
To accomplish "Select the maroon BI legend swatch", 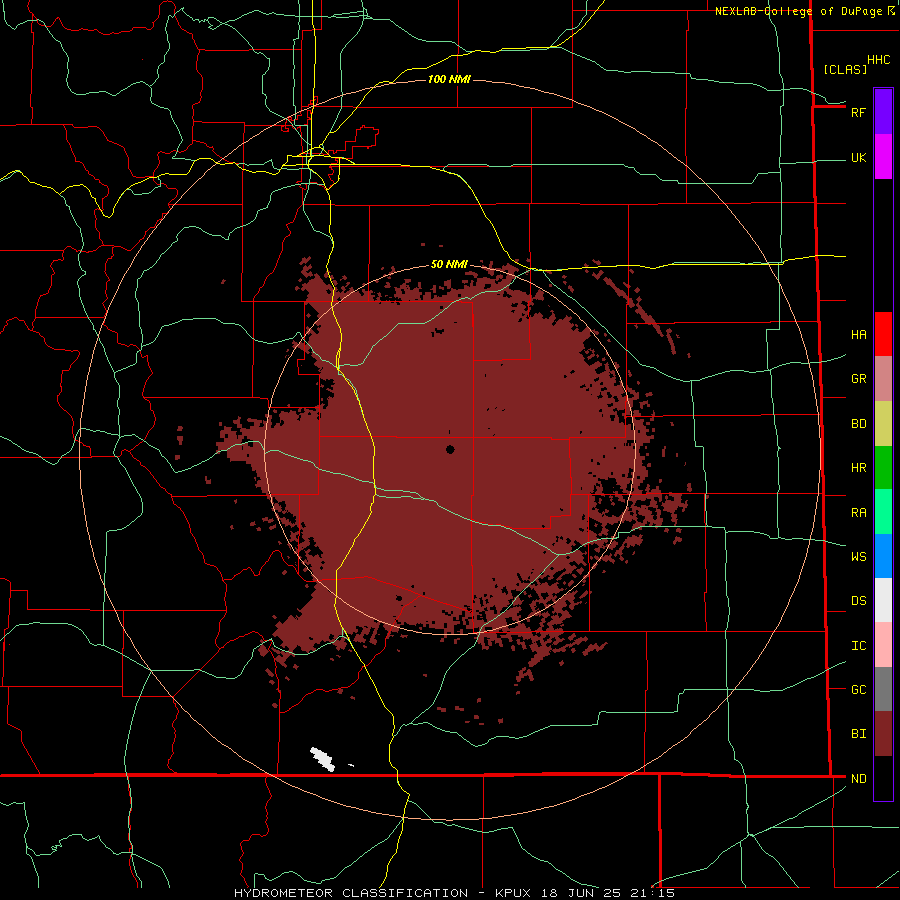I will (883, 734).
